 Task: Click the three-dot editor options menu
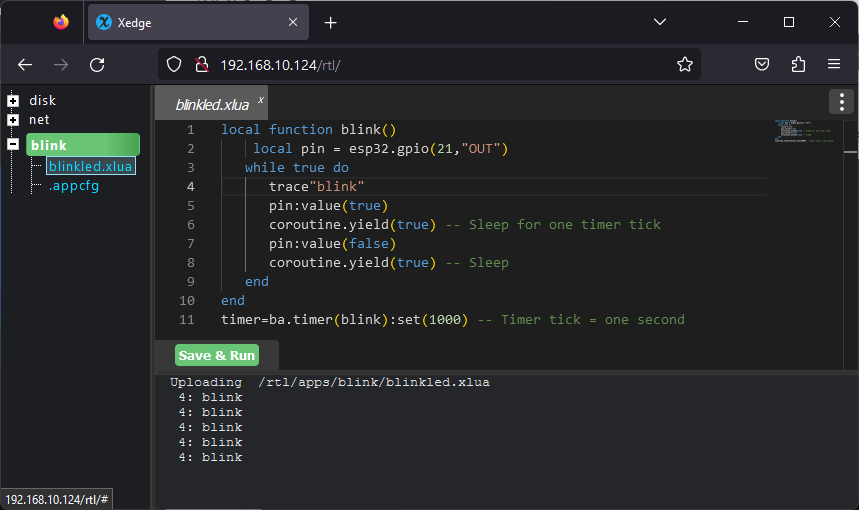[x=841, y=101]
